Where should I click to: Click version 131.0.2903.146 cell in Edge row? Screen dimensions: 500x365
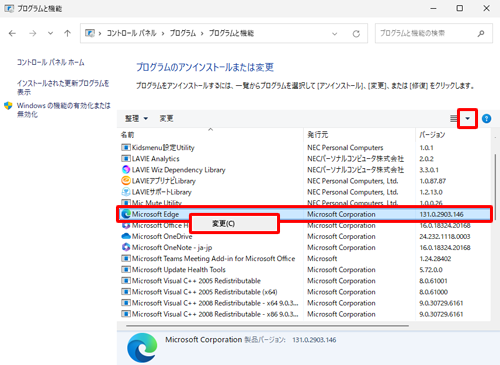[x=441, y=214]
